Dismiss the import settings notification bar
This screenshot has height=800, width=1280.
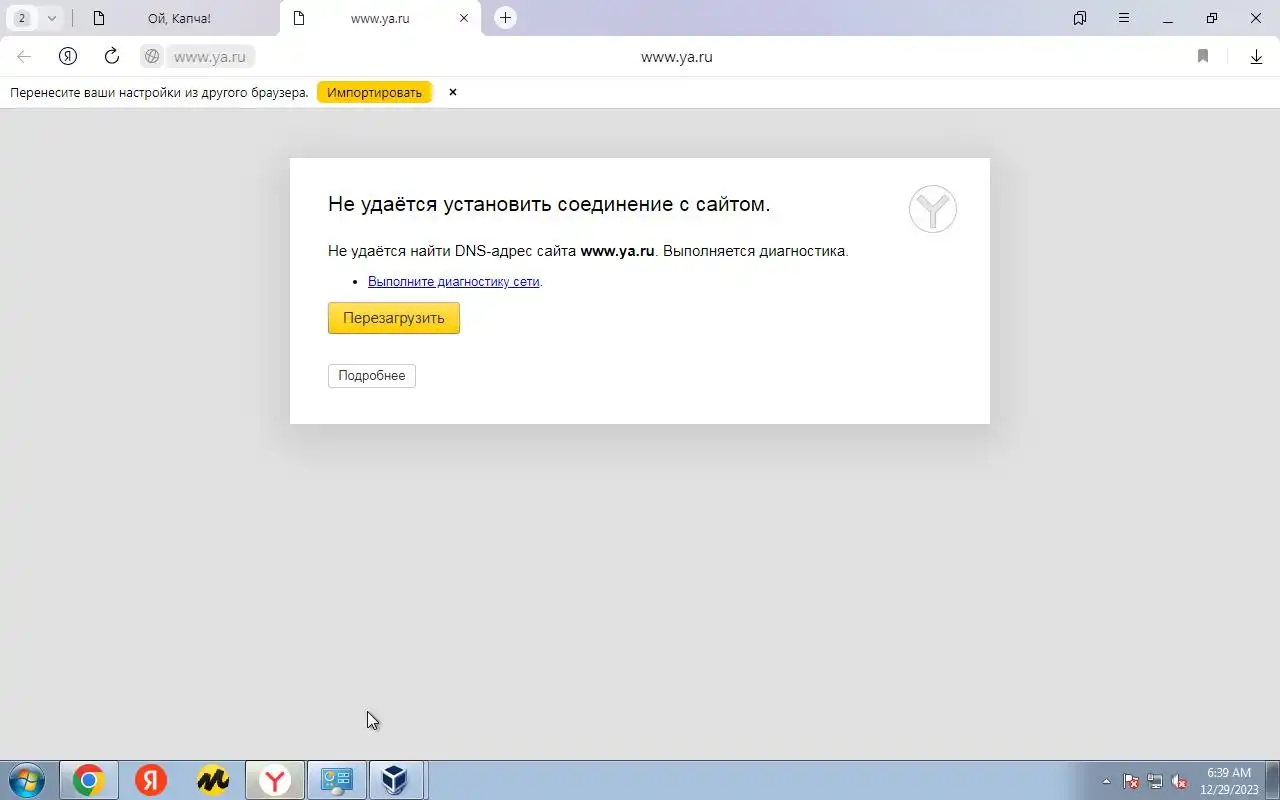pos(453,92)
